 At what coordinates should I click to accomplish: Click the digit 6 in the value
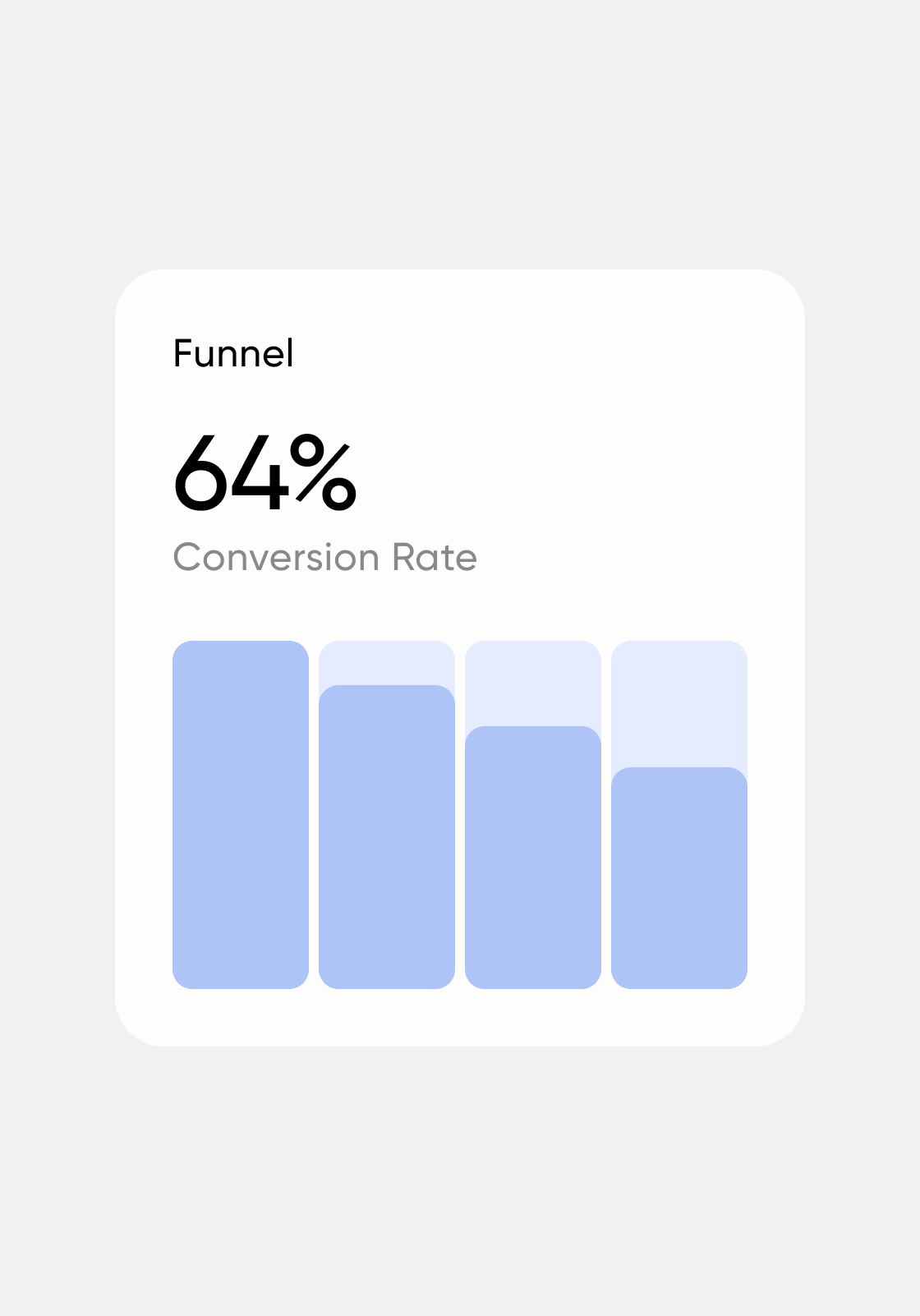[x=200, y=475]
